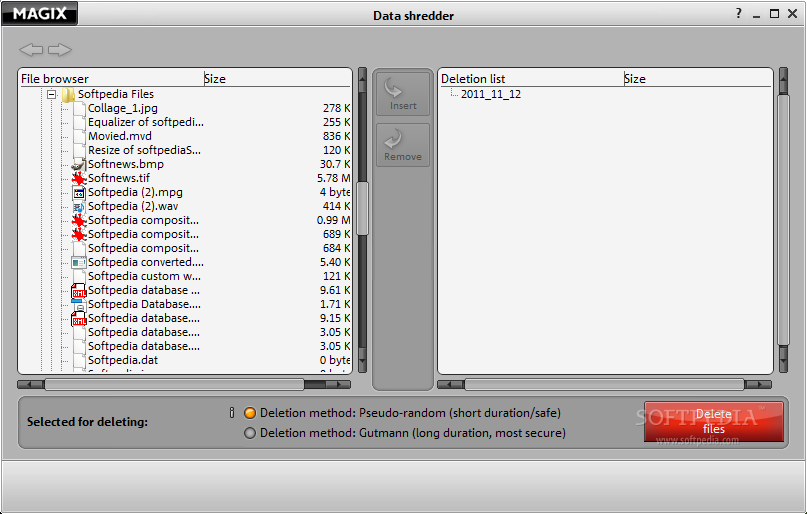Select Equalizer of softpedi... file
The width and height of the screenshot is (807, 514).
pos(146,122)
